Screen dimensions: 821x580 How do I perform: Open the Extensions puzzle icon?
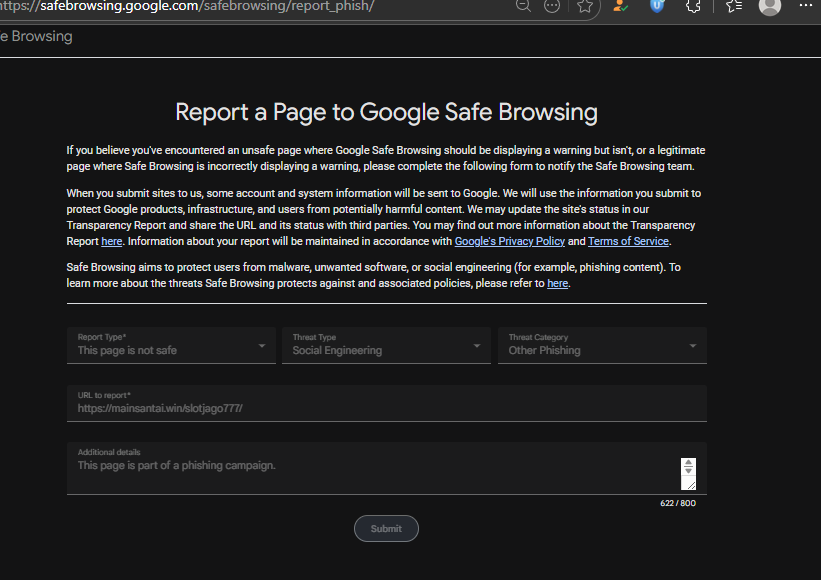click(x=693, y=6)
